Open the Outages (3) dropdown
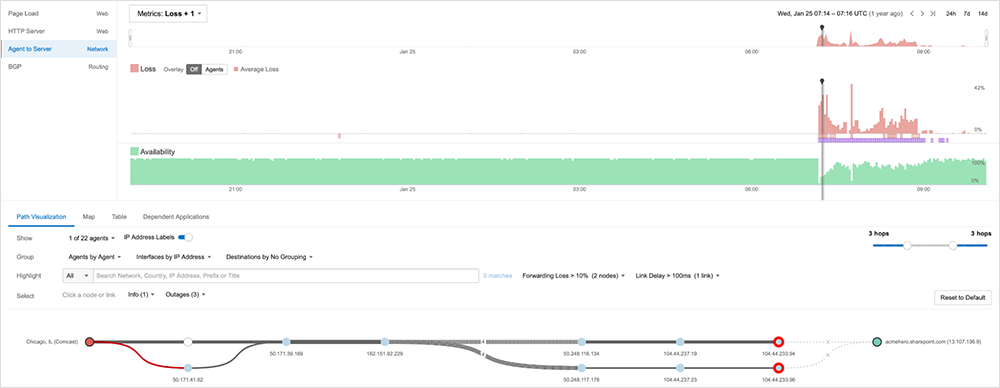The width and height of the screenshot is (1000, 388). pyautogui.click(x=185, y=295)
